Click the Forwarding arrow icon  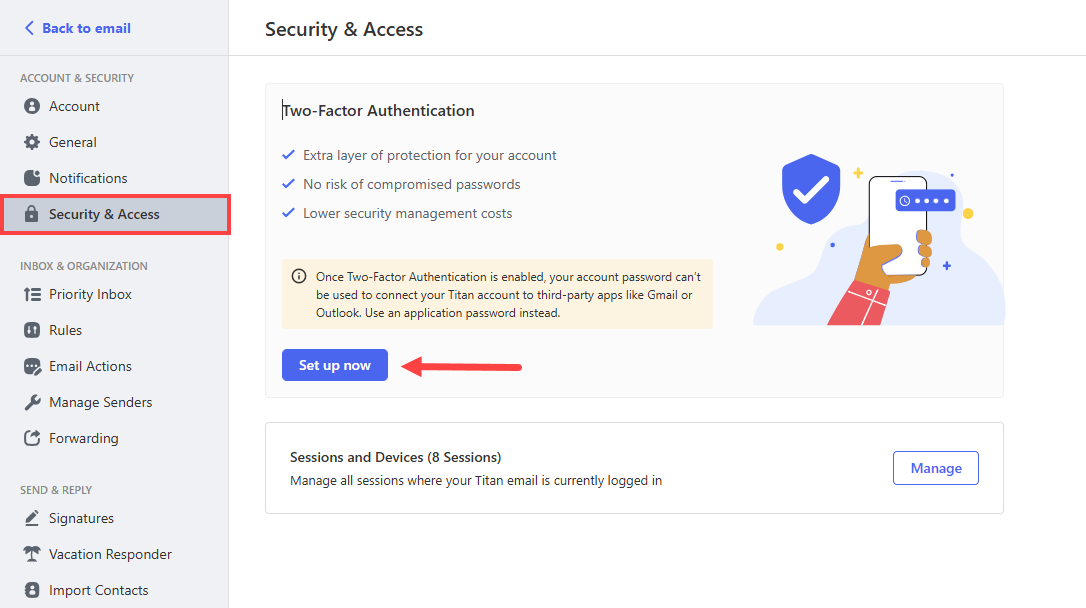click(32, 438)
